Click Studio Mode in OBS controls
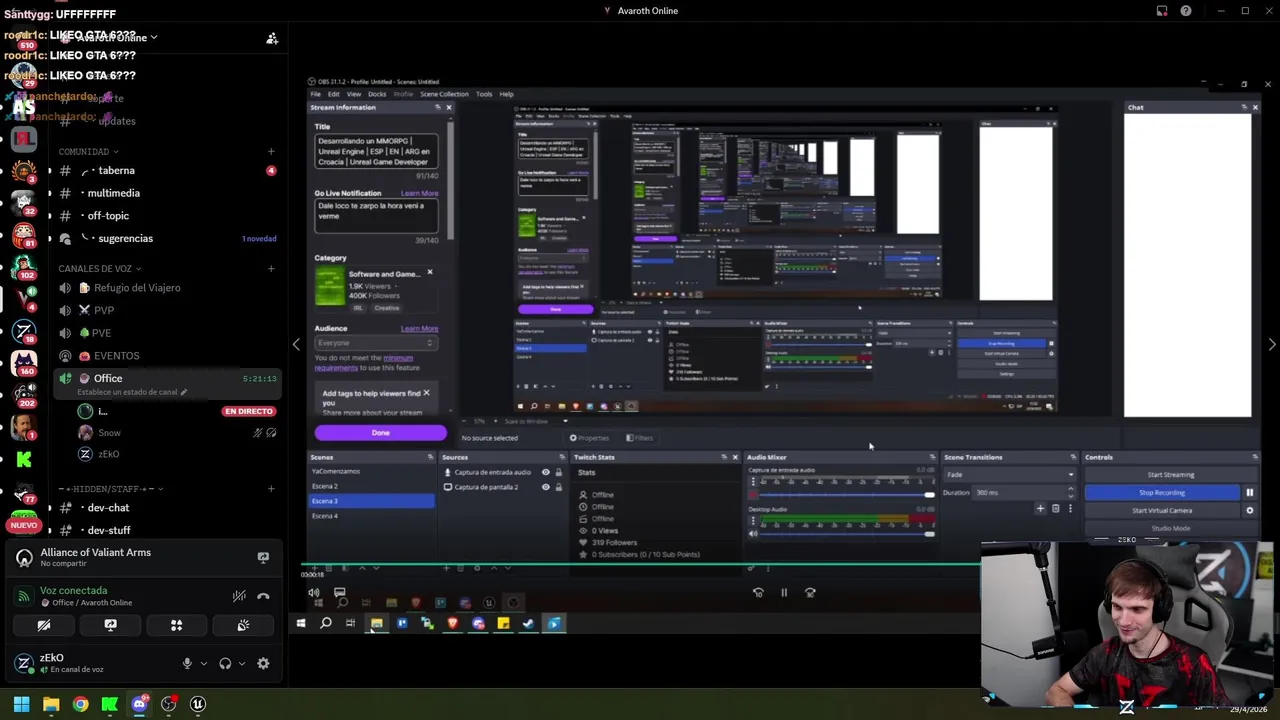This screenshot has width=1280, height=720. tap(1170, 528)
